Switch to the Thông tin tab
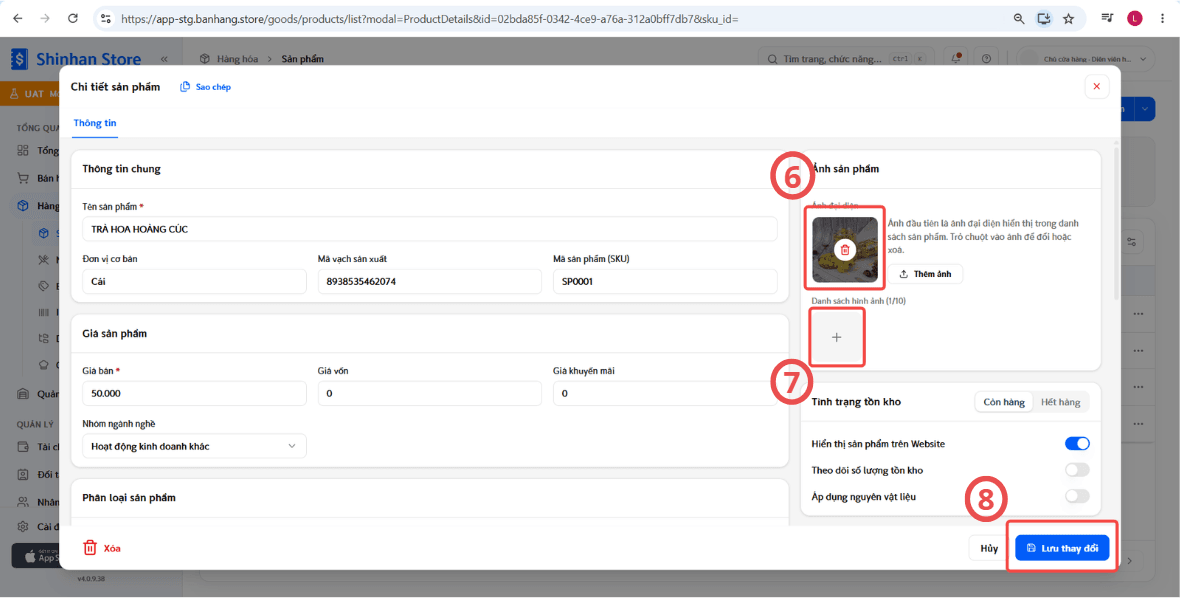The image size is (1180, 598). 95,123
